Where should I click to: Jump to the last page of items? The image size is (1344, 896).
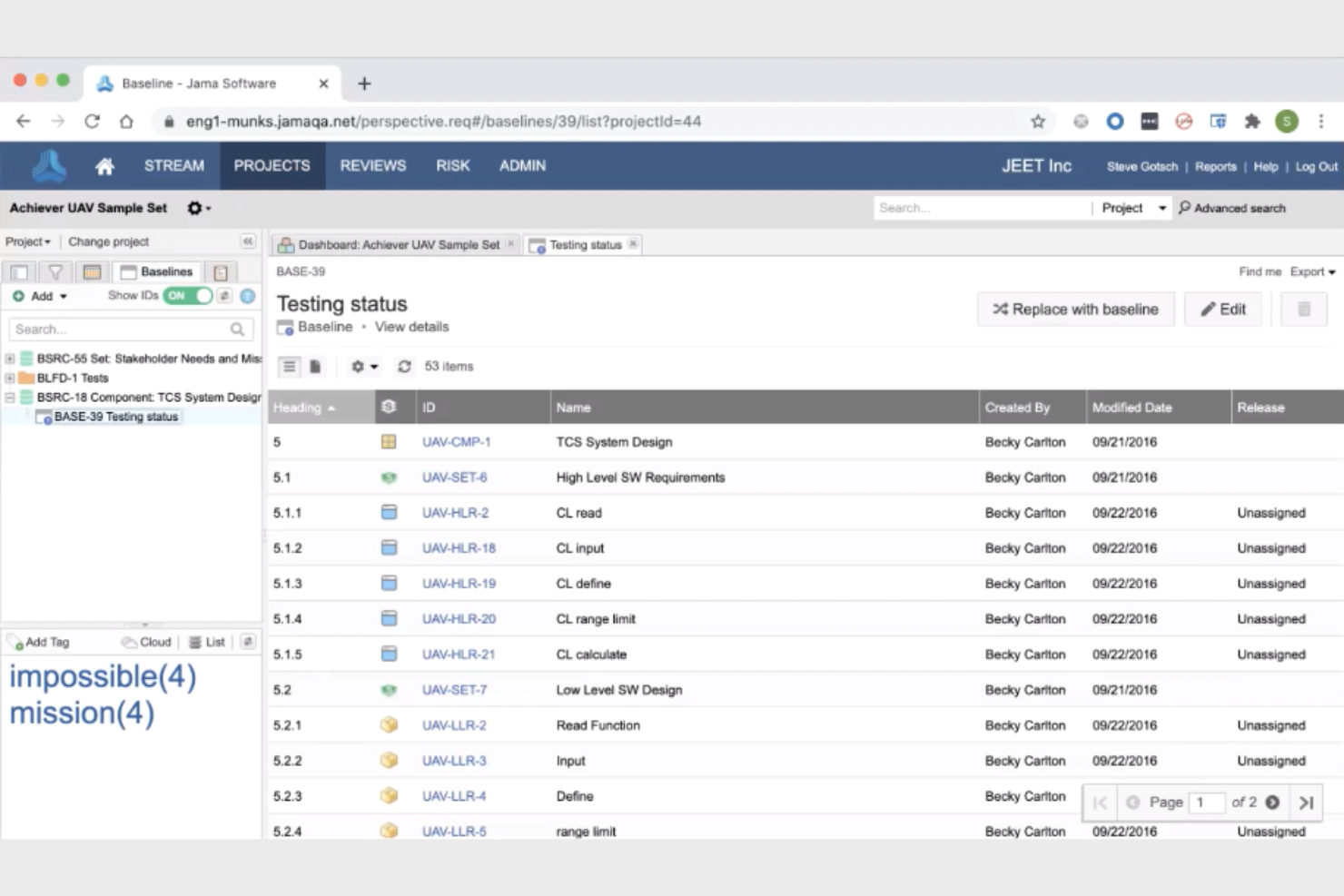tap(1307, 802)
